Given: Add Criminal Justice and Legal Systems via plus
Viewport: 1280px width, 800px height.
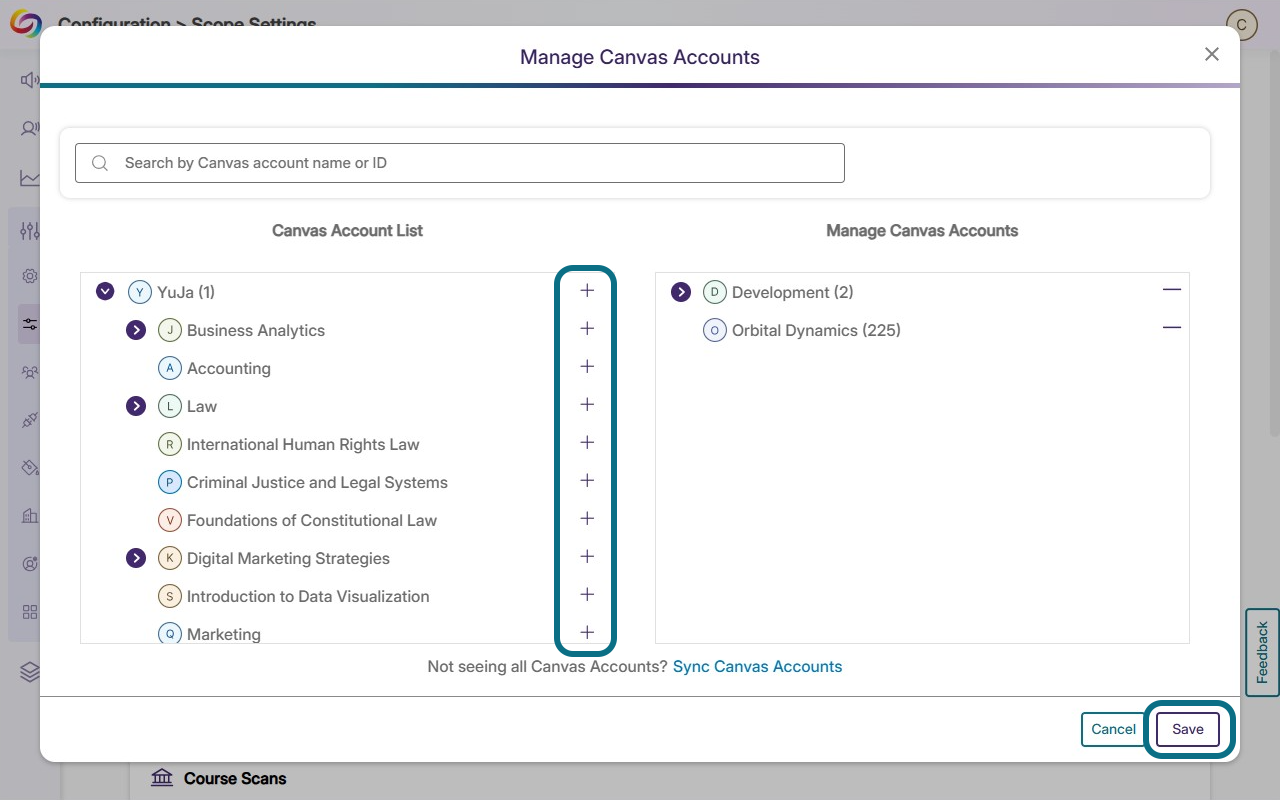Looking at the screenshot, I should [587, 481].
